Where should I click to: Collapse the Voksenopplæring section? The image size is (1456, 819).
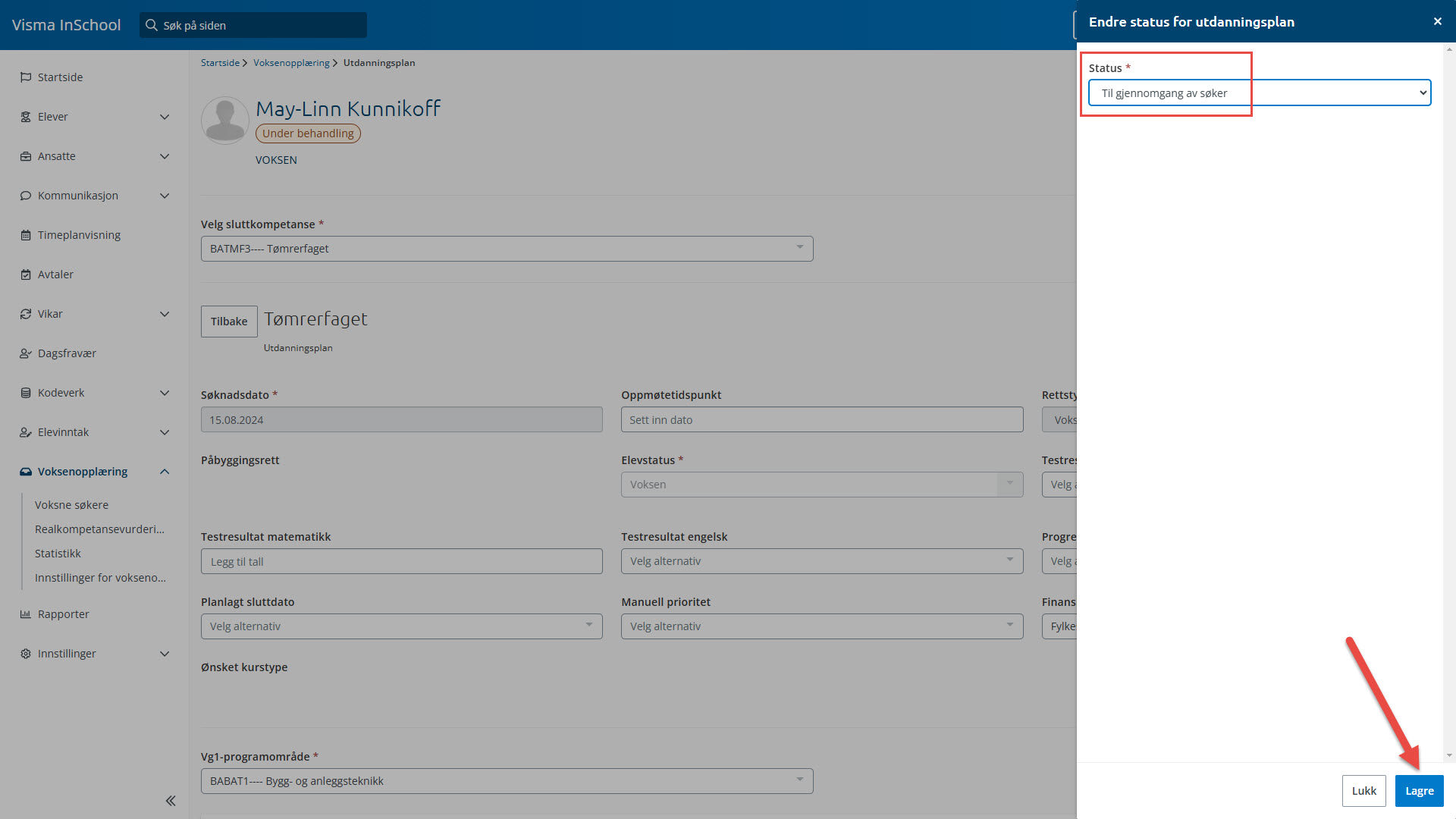tap(165, 472)
